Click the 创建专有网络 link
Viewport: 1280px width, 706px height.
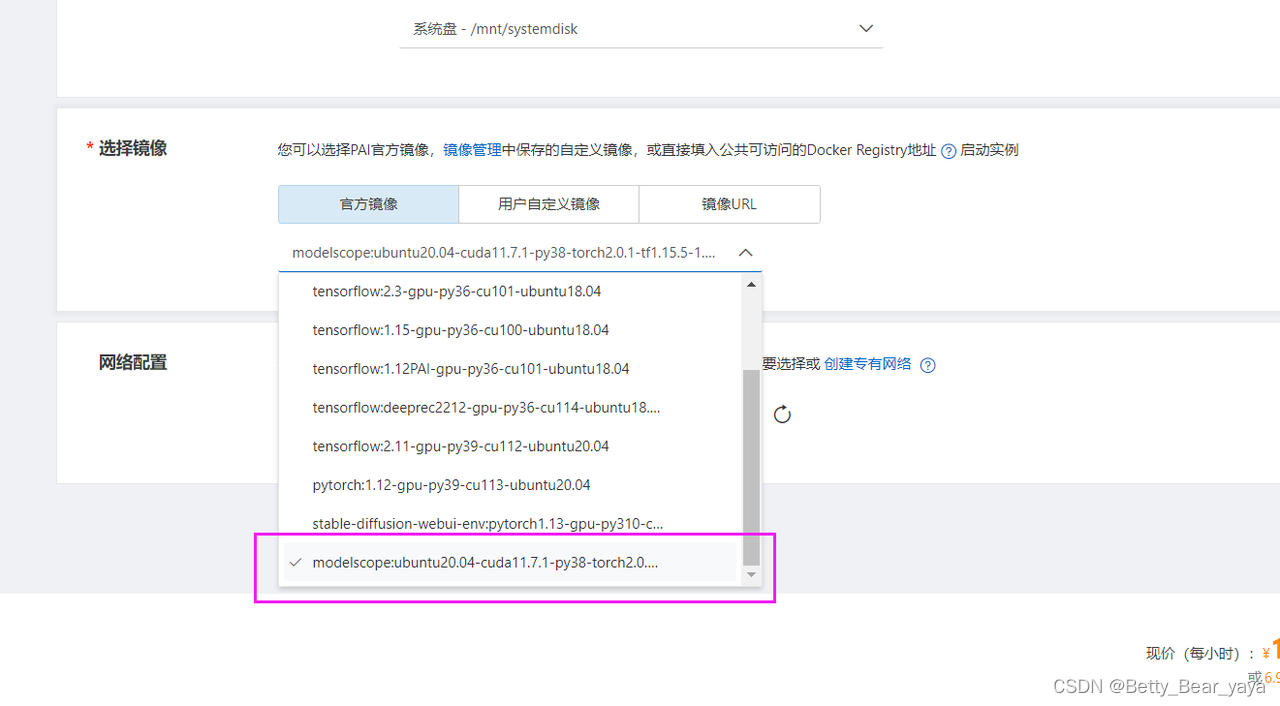[x=867, y=364]
